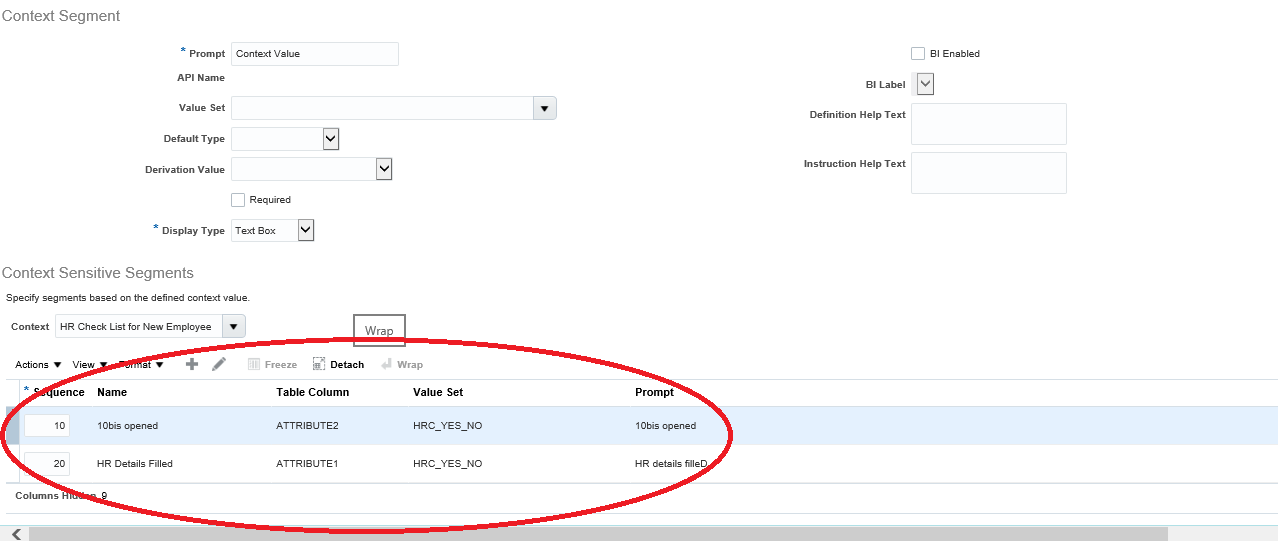Open the Default Type dropdown

tap(331, 139)
